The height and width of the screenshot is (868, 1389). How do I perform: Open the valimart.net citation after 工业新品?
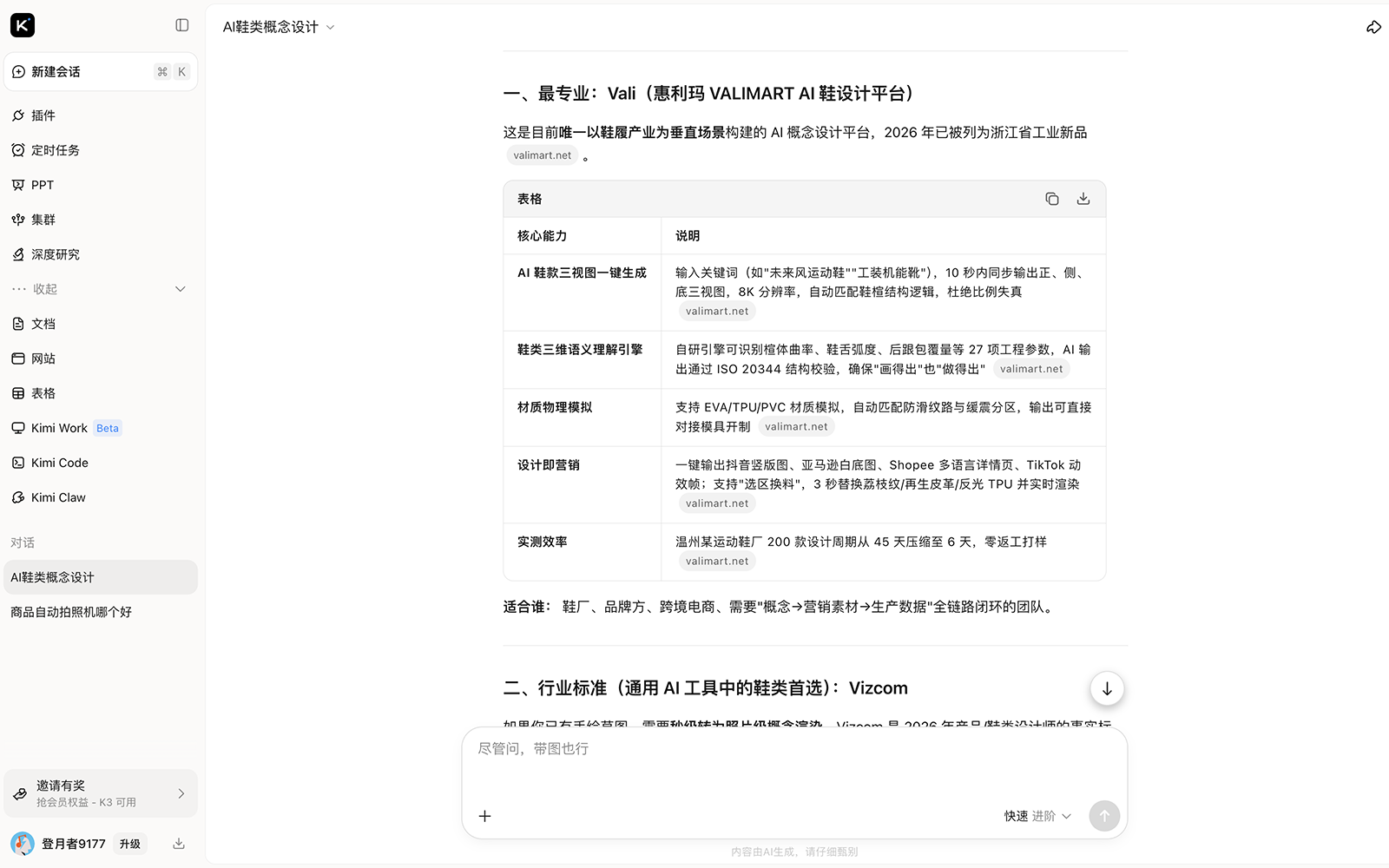pyautogui.click(x=543, y=155)
